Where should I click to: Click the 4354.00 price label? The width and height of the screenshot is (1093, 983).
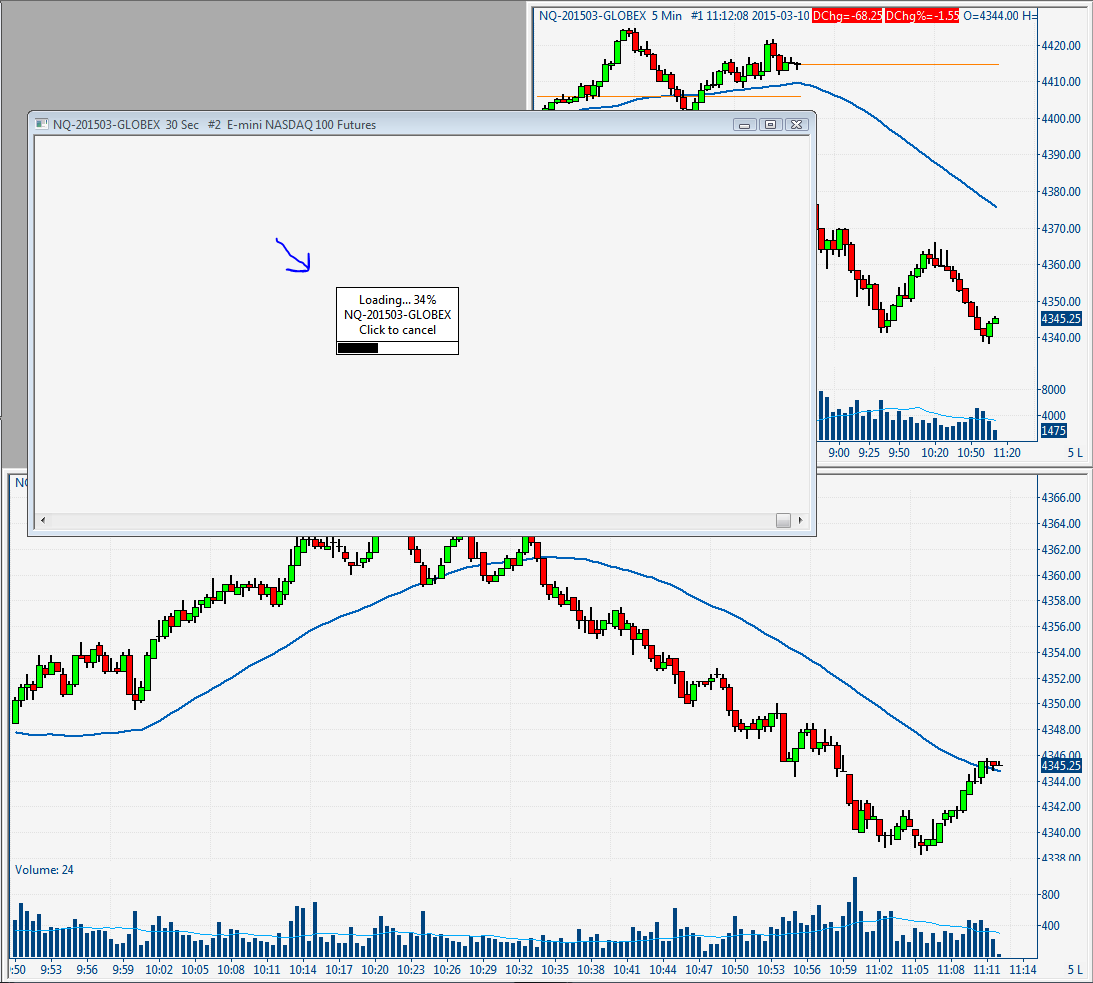click(x=1061, y=653)
